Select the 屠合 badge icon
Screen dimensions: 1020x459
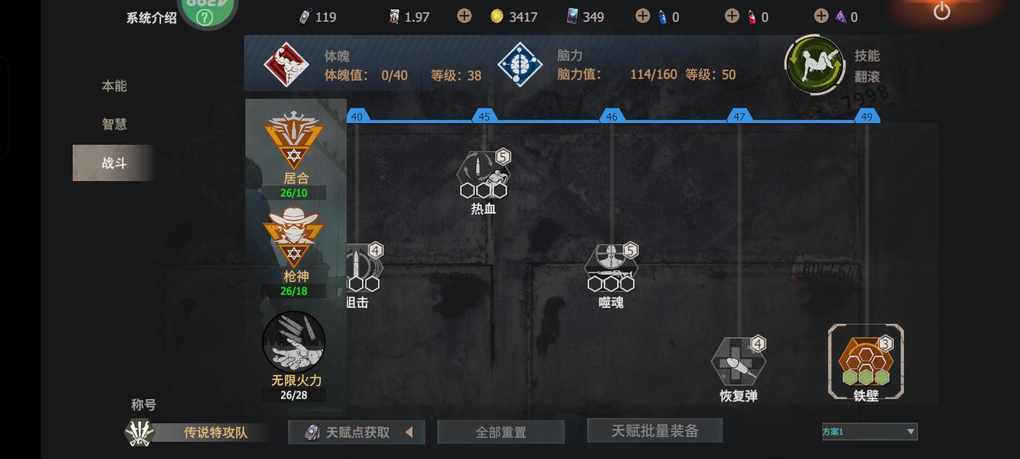coord(294,140)
